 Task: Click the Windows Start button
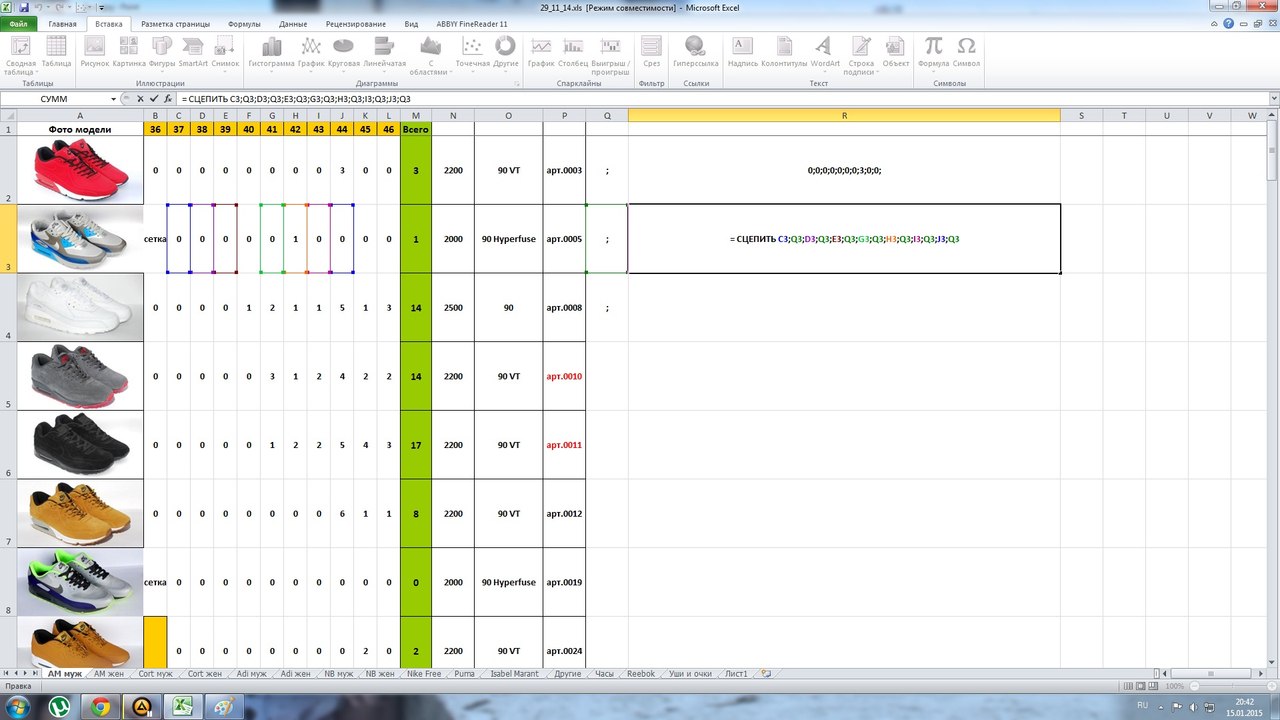pyautogui.click(x=20, y=707)
